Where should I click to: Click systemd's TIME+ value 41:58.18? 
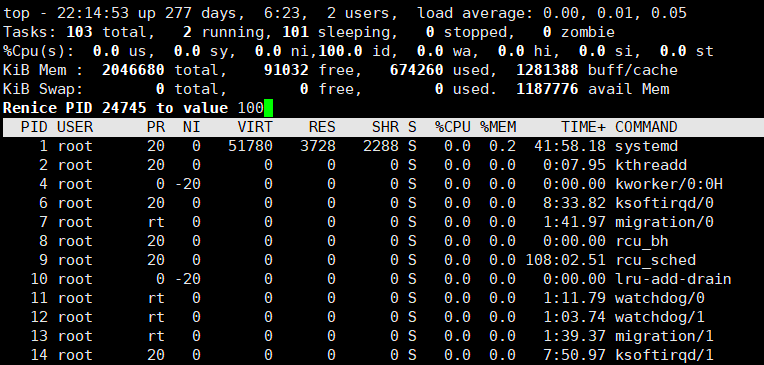570,146
